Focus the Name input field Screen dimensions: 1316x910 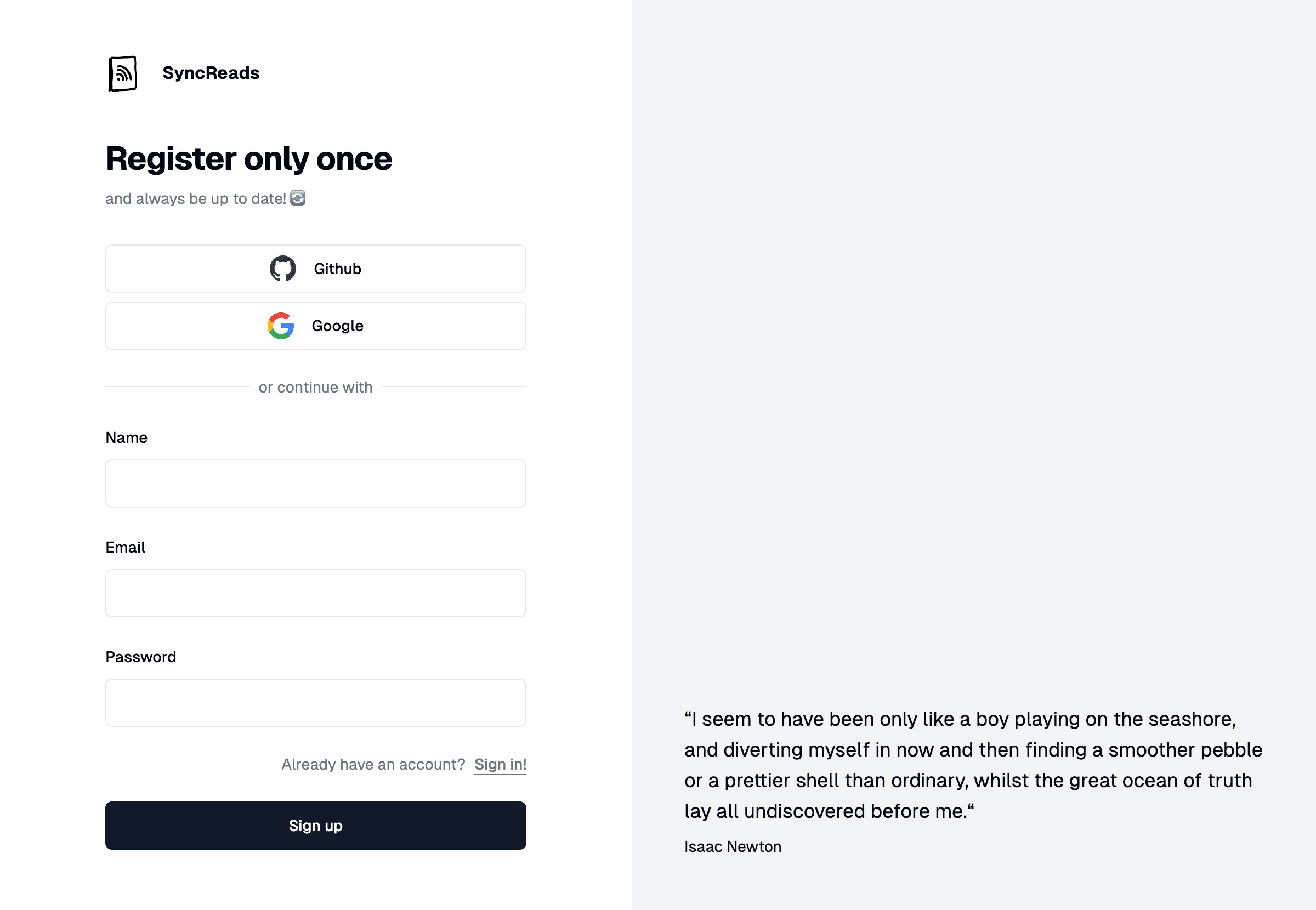point(315,484)
